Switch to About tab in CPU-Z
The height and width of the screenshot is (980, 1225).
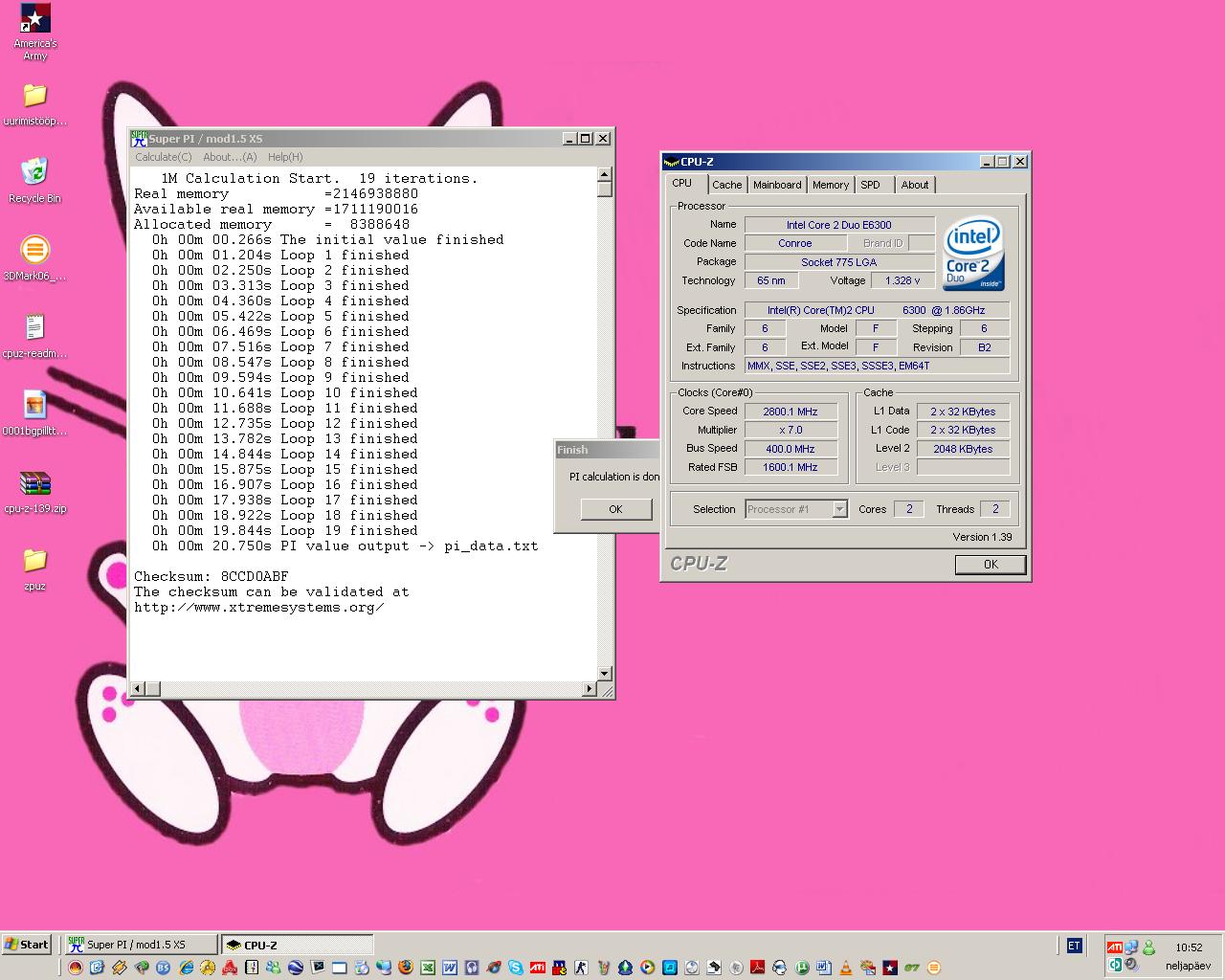[915, 185]
